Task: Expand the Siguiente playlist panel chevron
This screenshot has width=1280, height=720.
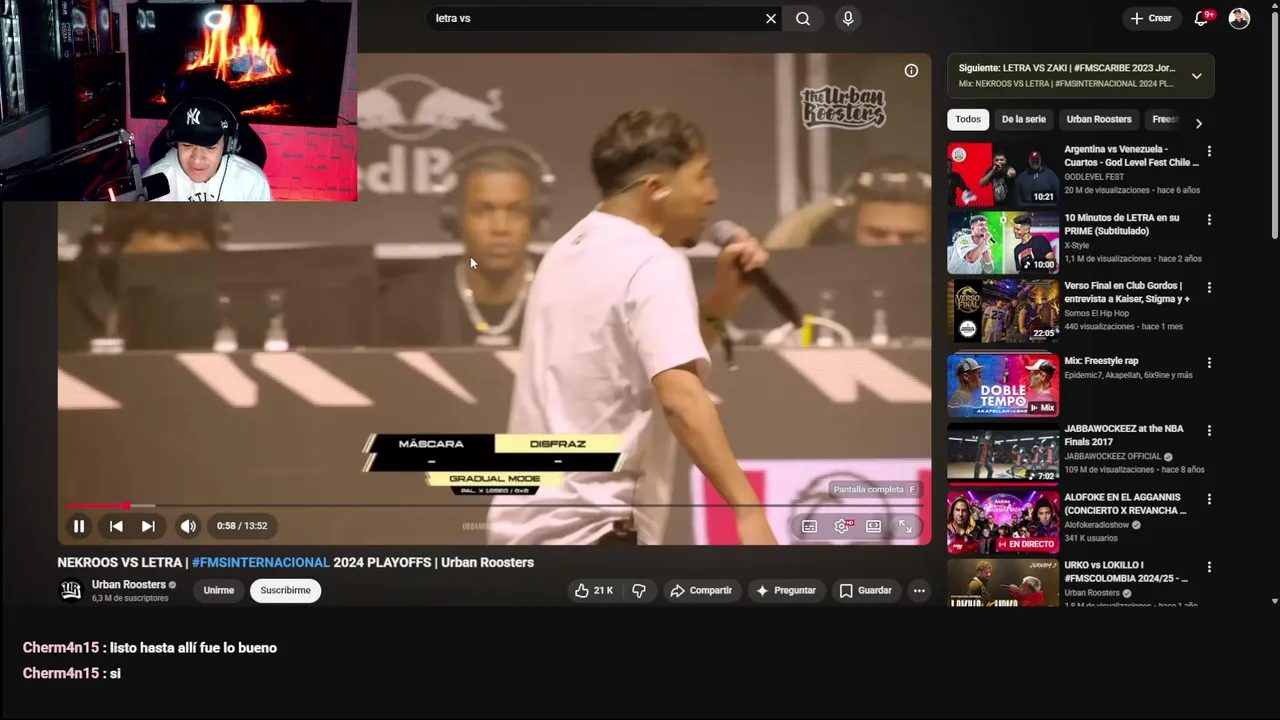Action: [x=1196, y=76]
